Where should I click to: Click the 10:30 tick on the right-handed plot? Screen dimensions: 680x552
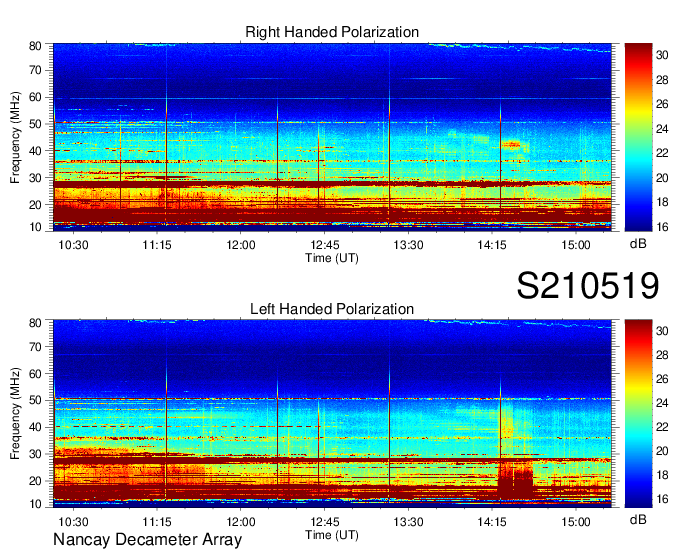73,245
